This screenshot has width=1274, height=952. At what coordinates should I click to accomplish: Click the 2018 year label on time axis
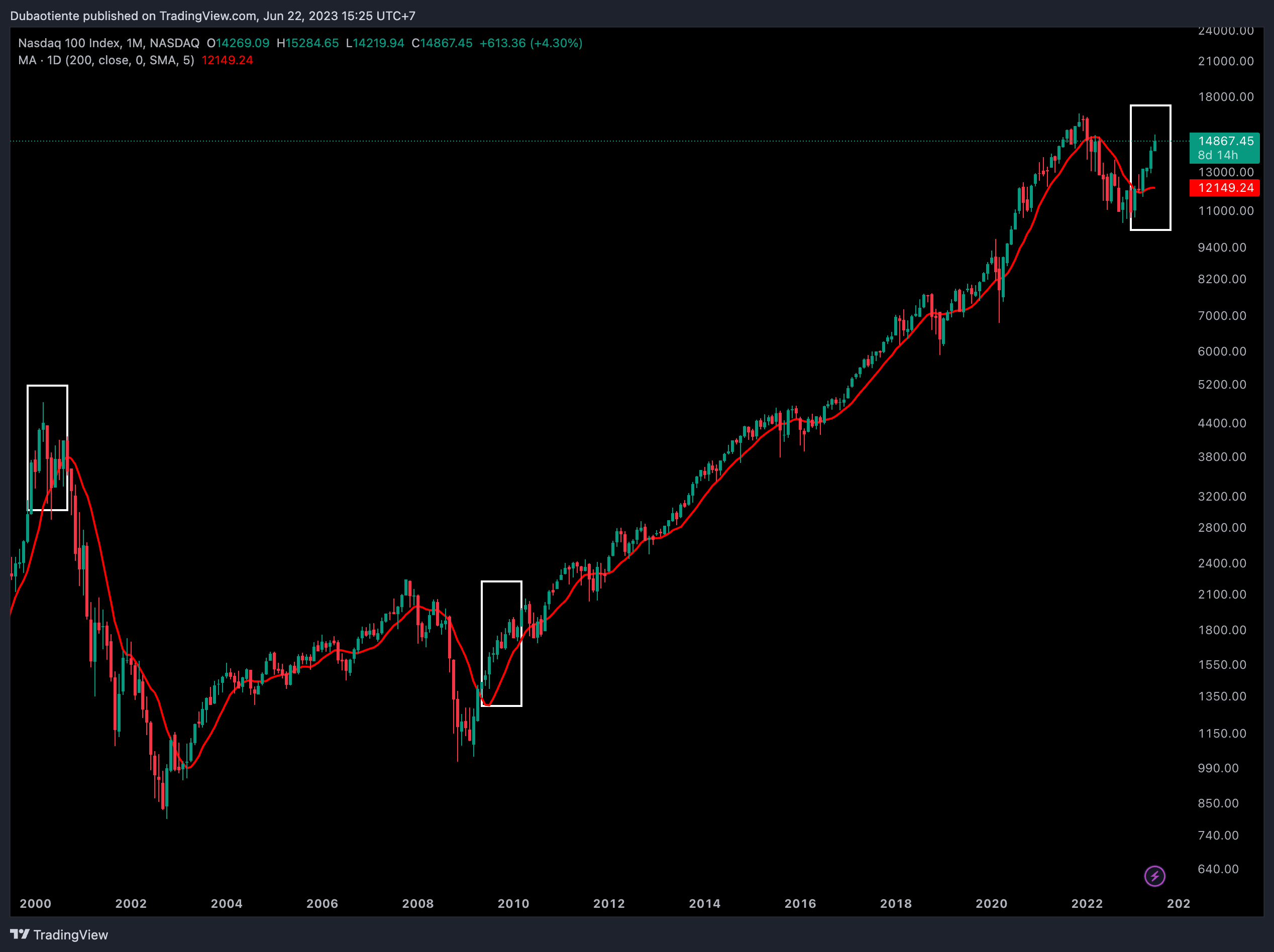(x=896, y=904)
